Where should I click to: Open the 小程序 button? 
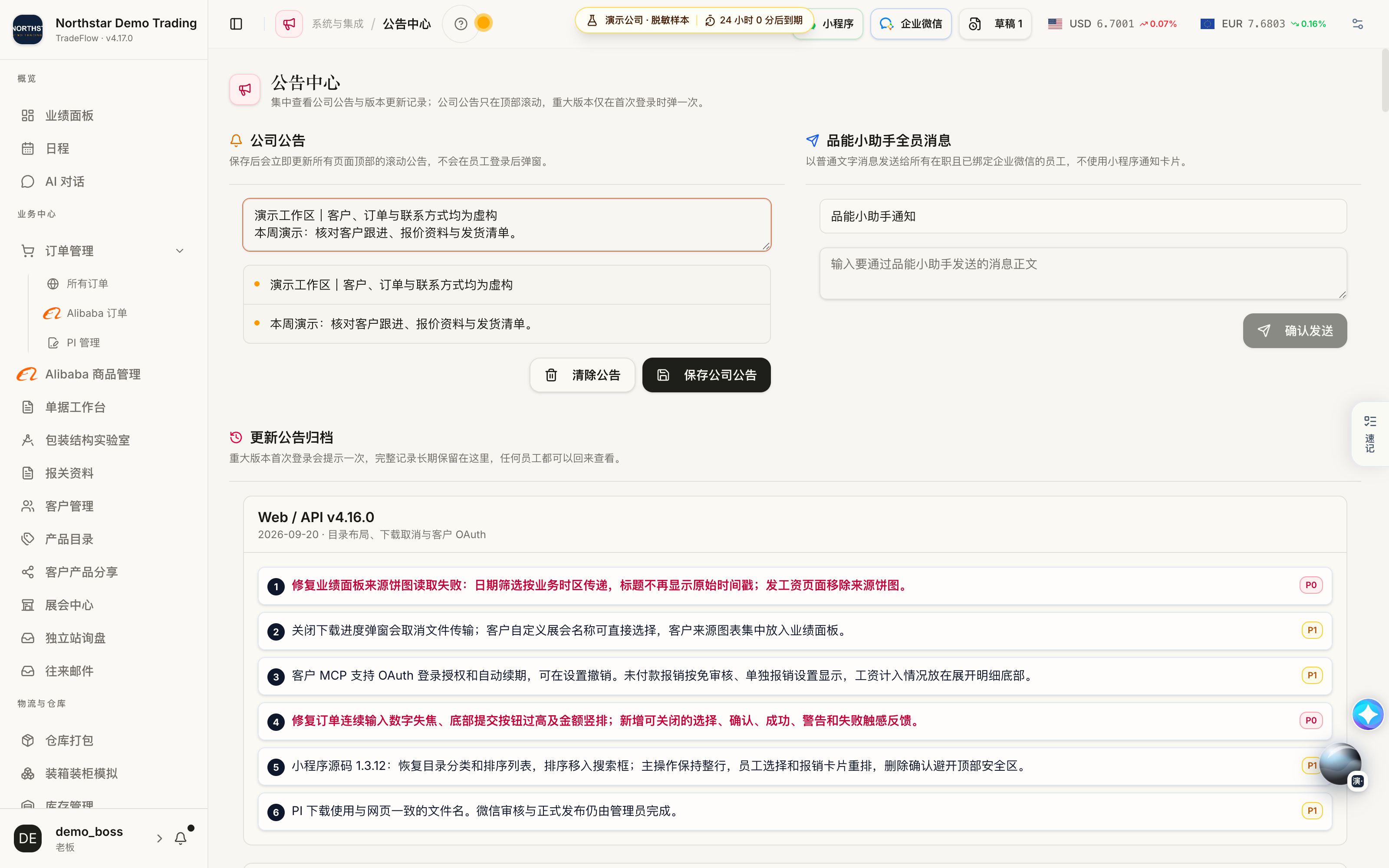(x=838, y=23)
